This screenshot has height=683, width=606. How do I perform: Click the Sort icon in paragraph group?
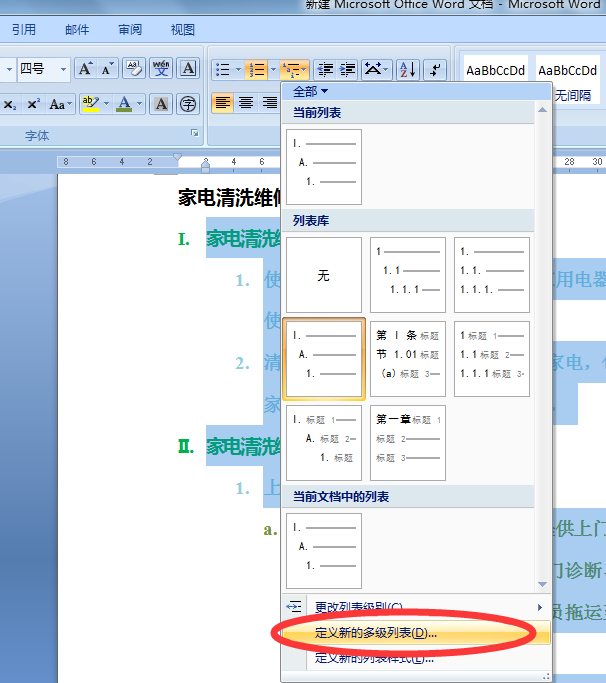[x=407, y=69]
